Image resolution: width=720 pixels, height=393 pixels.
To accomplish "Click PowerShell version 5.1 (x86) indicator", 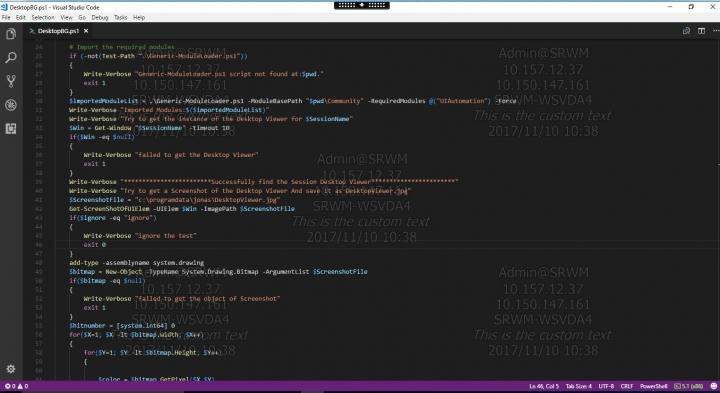I will [688, 386].
